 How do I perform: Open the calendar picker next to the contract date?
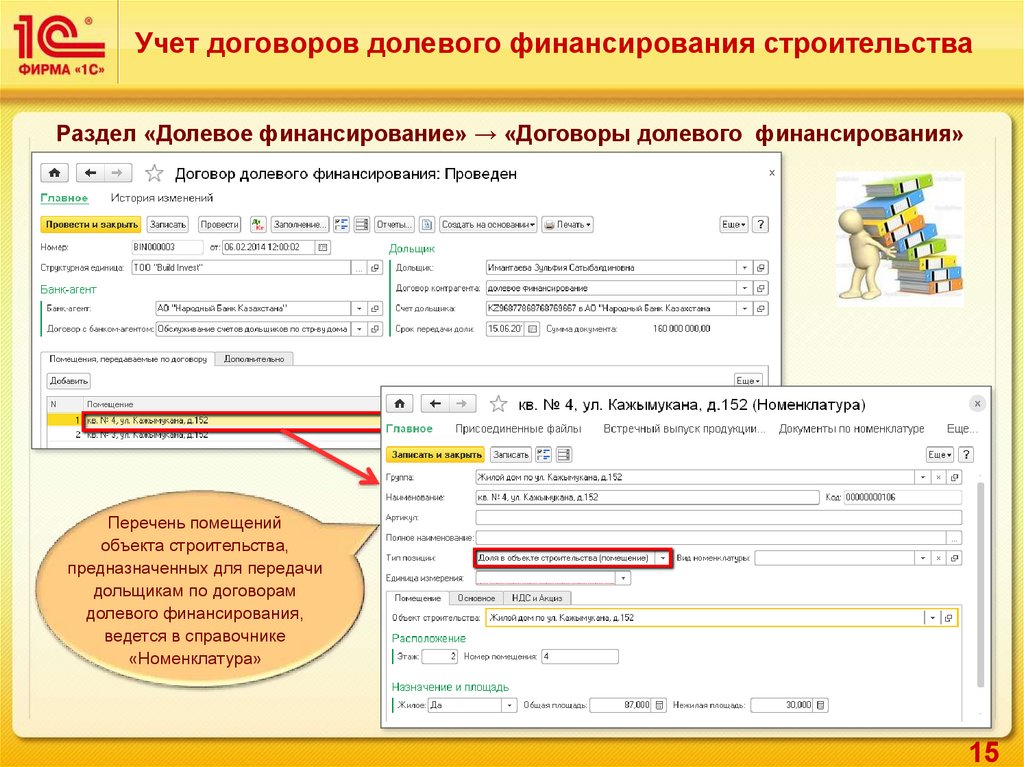[322, 247]
